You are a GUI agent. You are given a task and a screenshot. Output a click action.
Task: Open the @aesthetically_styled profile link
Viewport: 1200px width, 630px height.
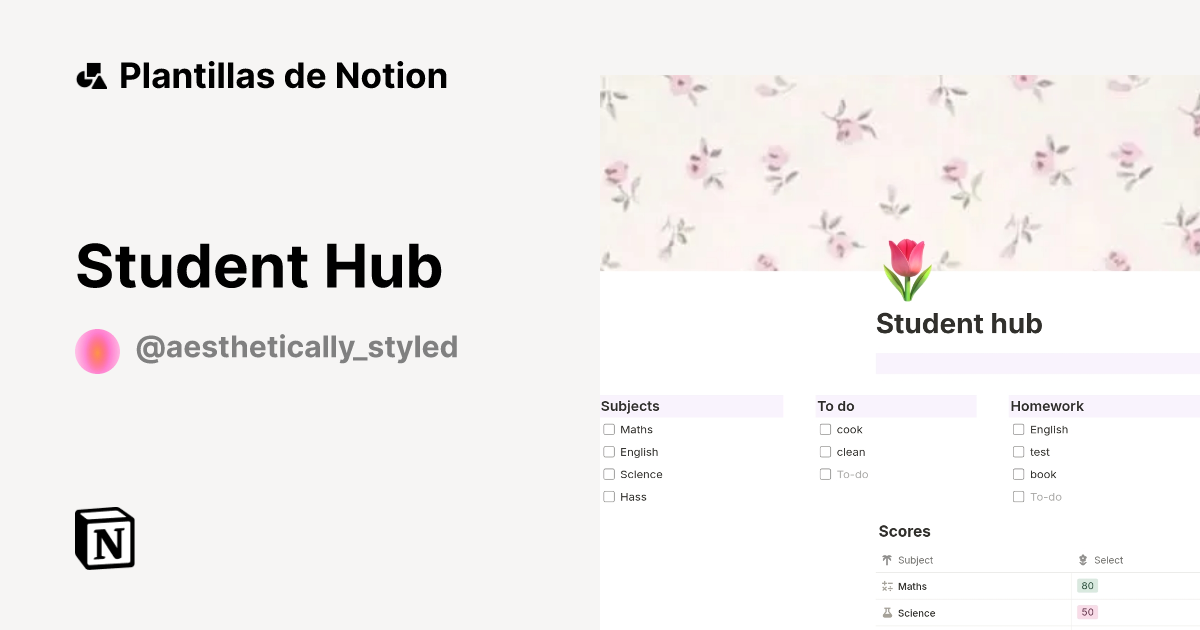pyautogui.click(x=296, y=346)
